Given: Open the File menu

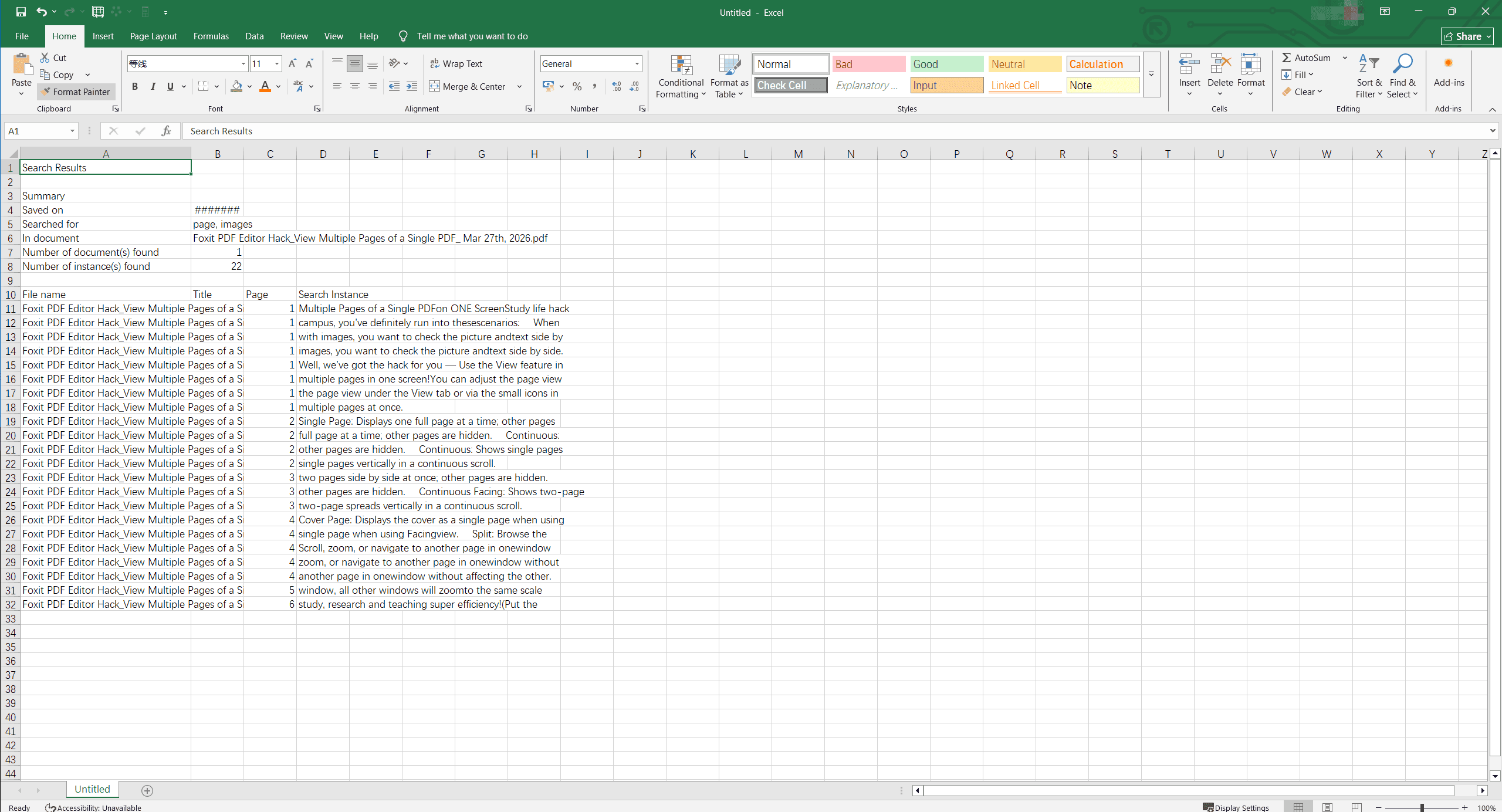Looking at the screenshot, I should 22,36.
